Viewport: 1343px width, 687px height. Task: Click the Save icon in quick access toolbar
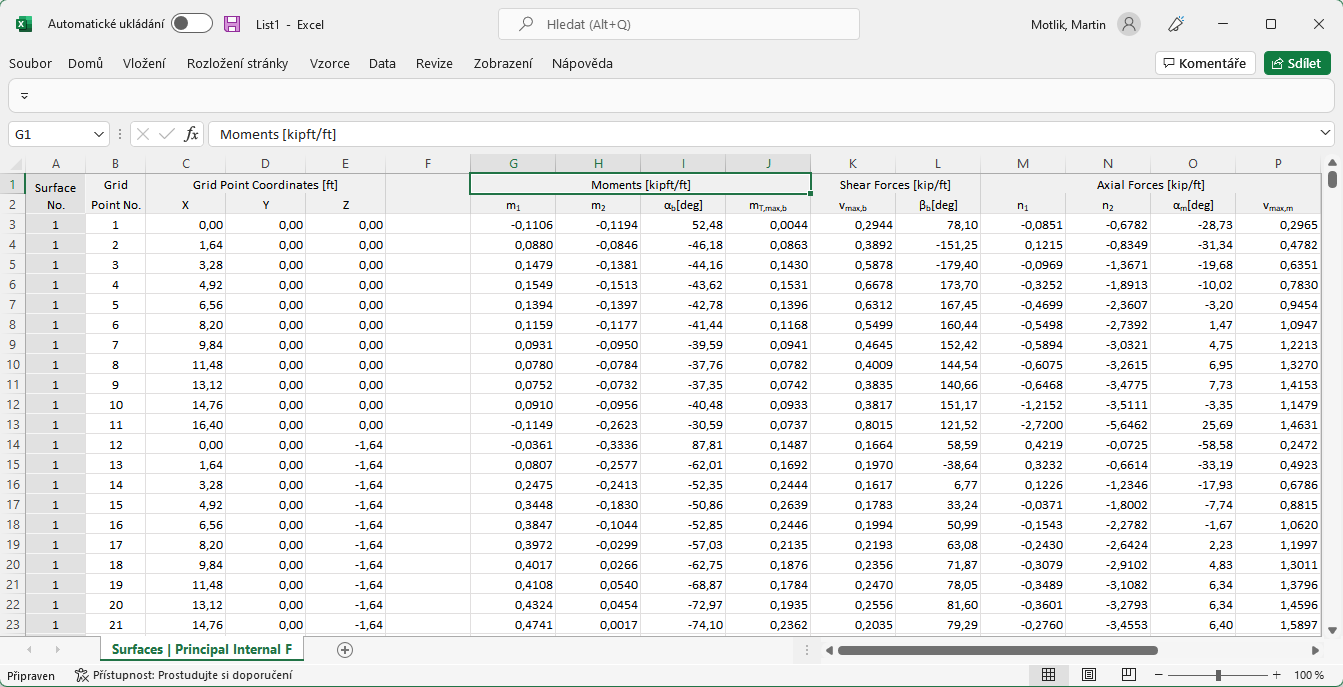(x=232, y=25)
